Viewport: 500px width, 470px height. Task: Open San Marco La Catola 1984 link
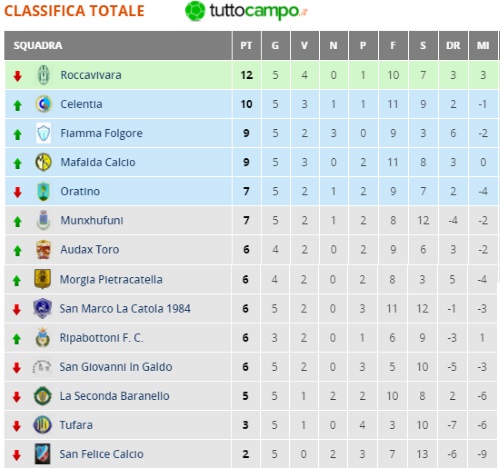pyautogui.click(x=125, y=309)
